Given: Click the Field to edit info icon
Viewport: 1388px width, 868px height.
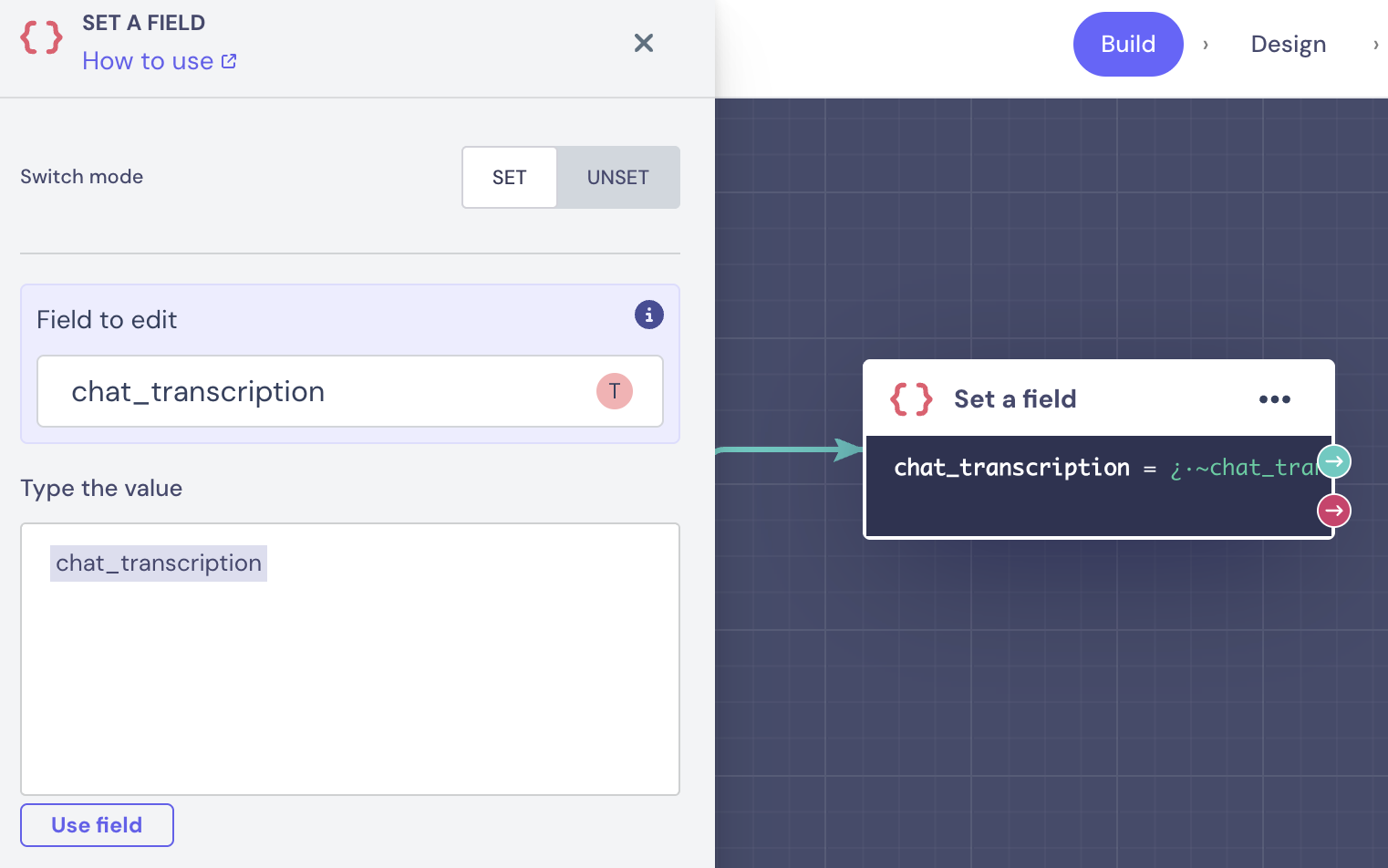Looking at the screenshot, I should tap(648, 315).
